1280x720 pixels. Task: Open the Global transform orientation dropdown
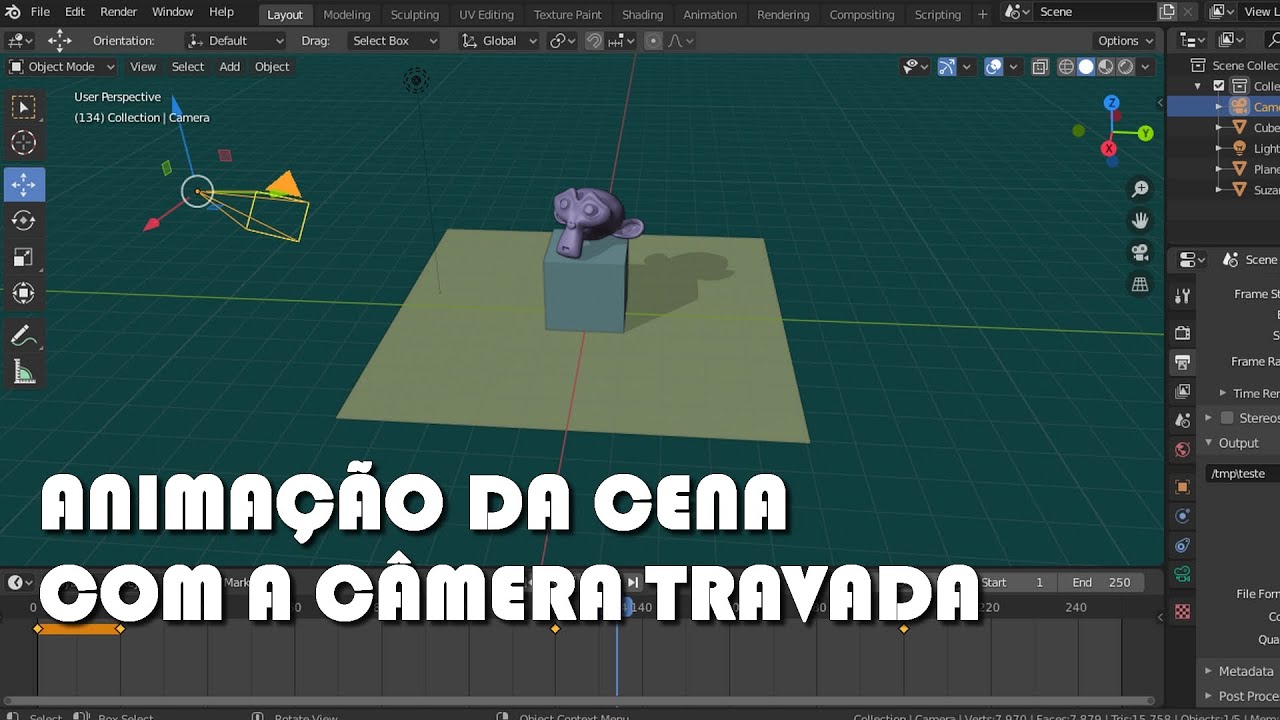[x=499, y=41]
